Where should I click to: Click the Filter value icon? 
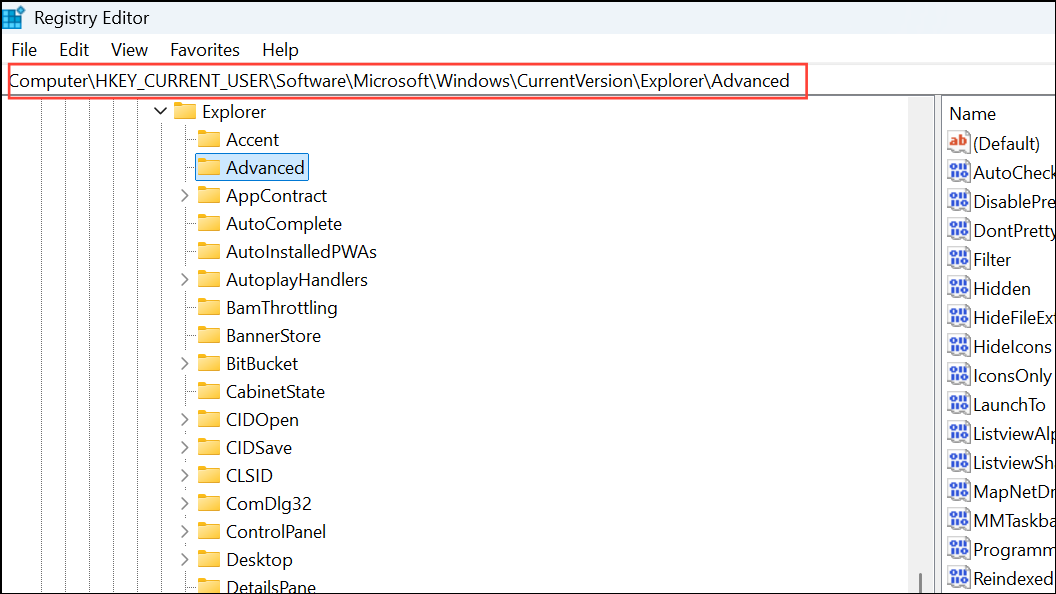click(957, 259)
